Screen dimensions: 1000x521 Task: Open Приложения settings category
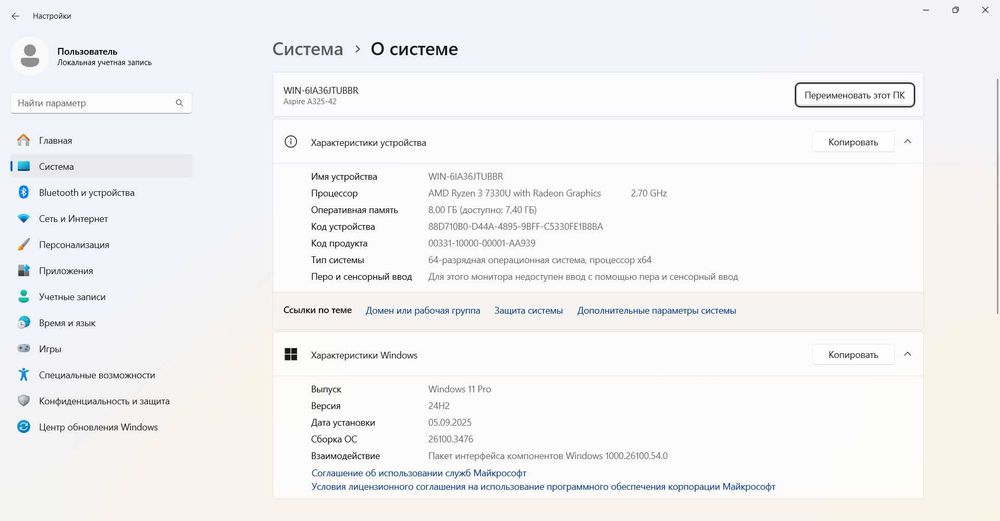point(101,271)
